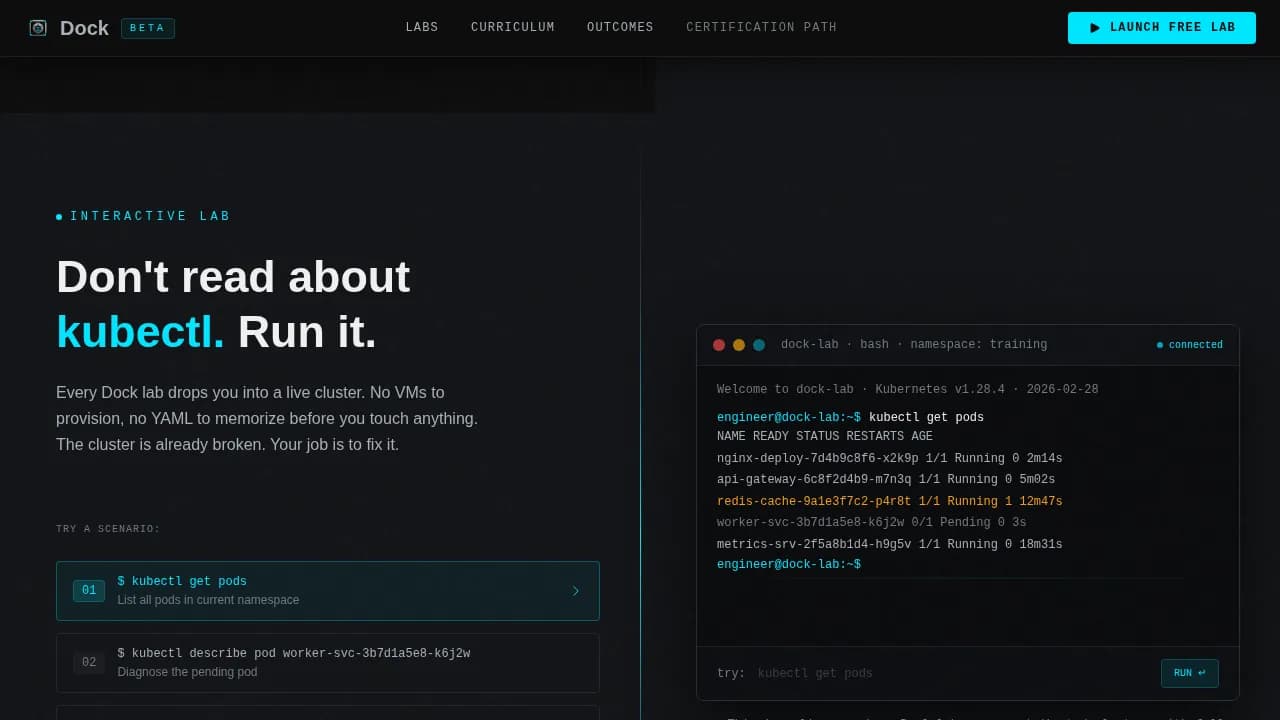
Task: Open the Labs nav item
Action: pyautogui.click(x=422, y=28)
